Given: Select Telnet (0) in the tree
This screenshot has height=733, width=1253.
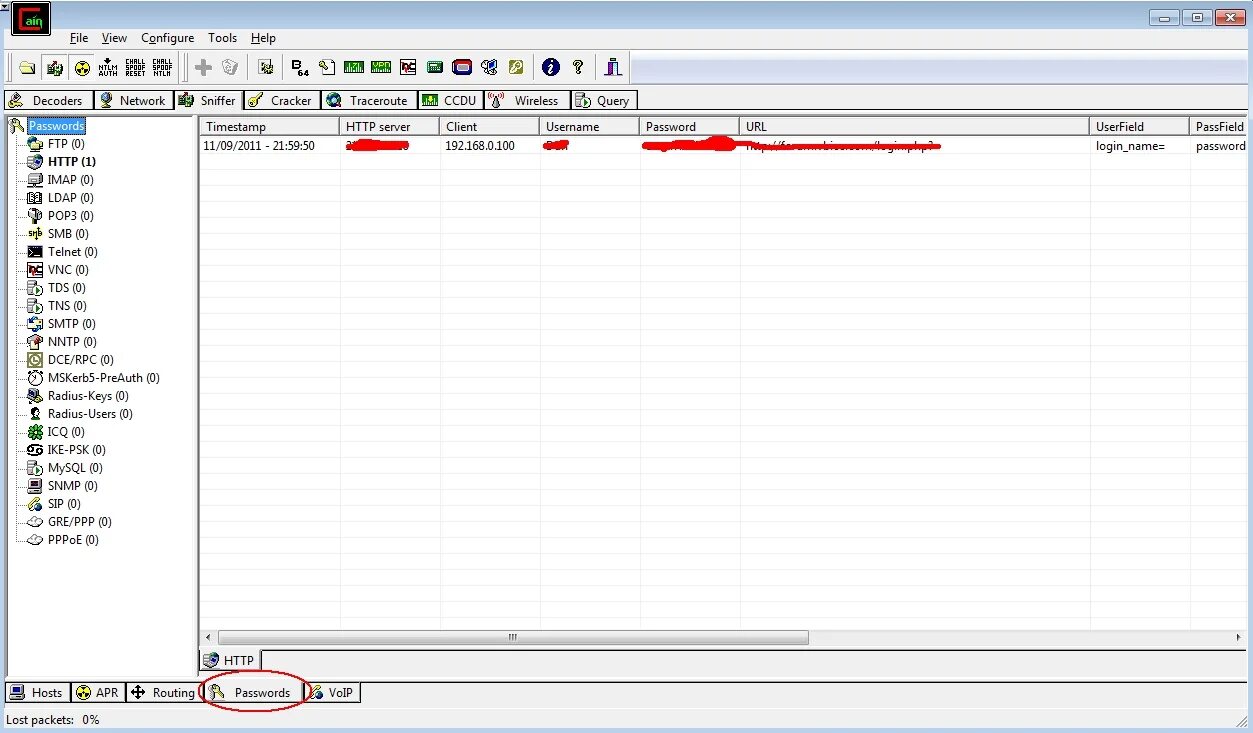Looking at the screenshot, I should (x=73, y=252).
